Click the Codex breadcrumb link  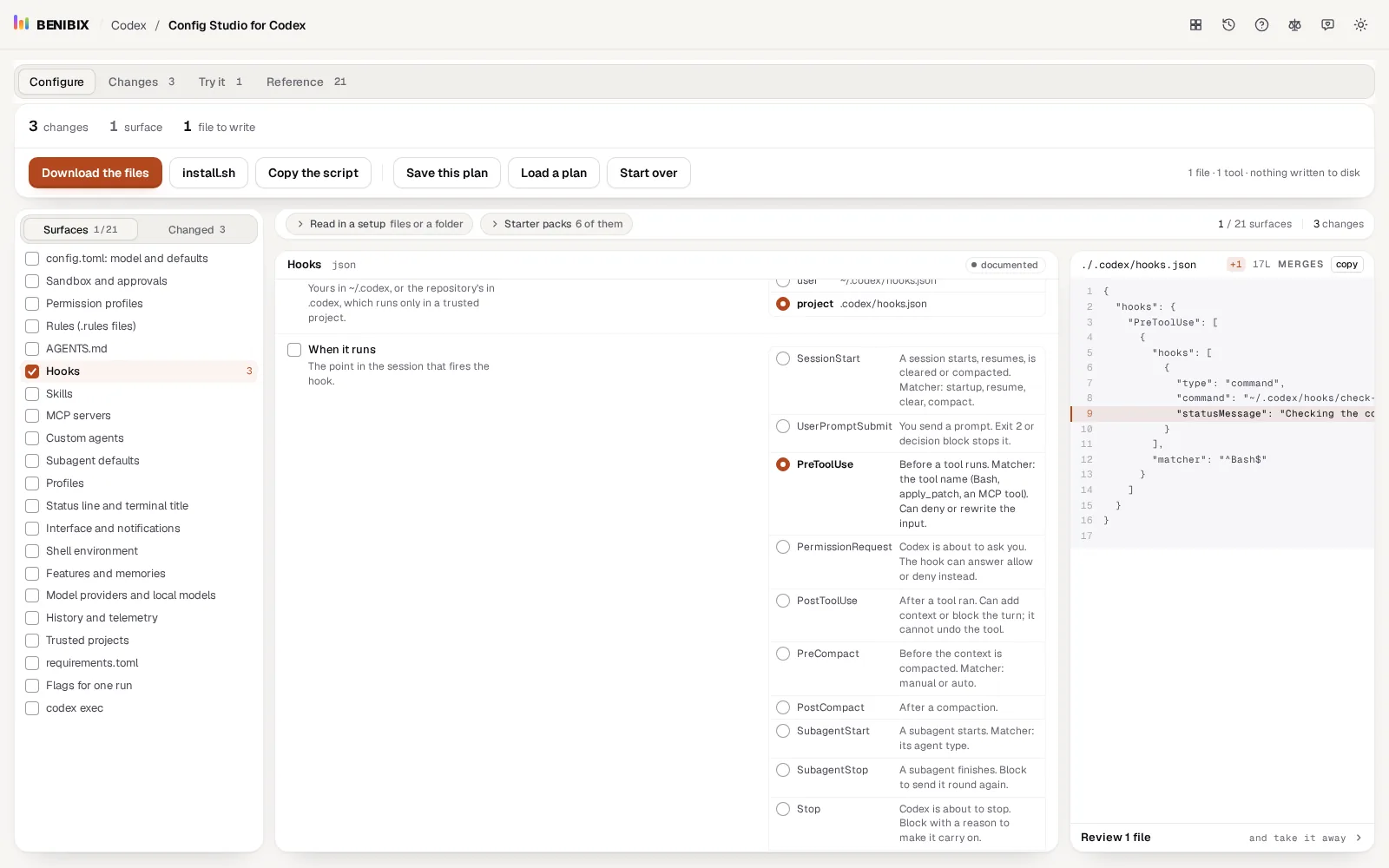click(x=128, y=25)
